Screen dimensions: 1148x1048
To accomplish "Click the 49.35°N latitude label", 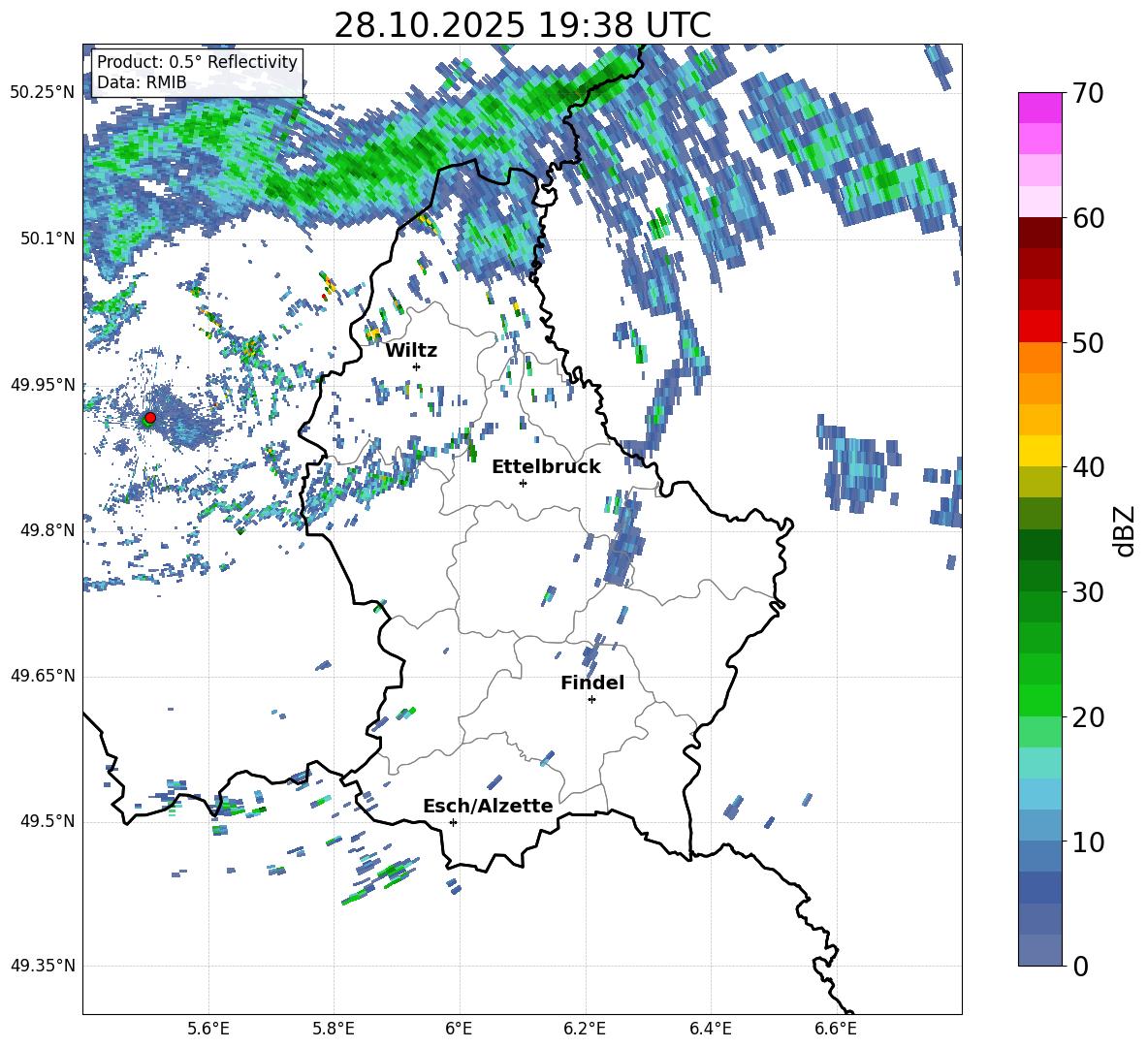I will [43, 966].
